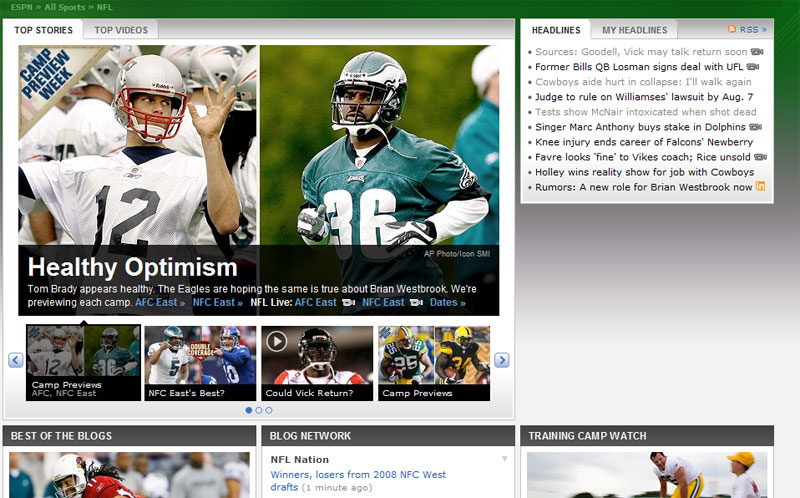Read Former Bills QB Losman signs deal headline

[x=639, y=67]
